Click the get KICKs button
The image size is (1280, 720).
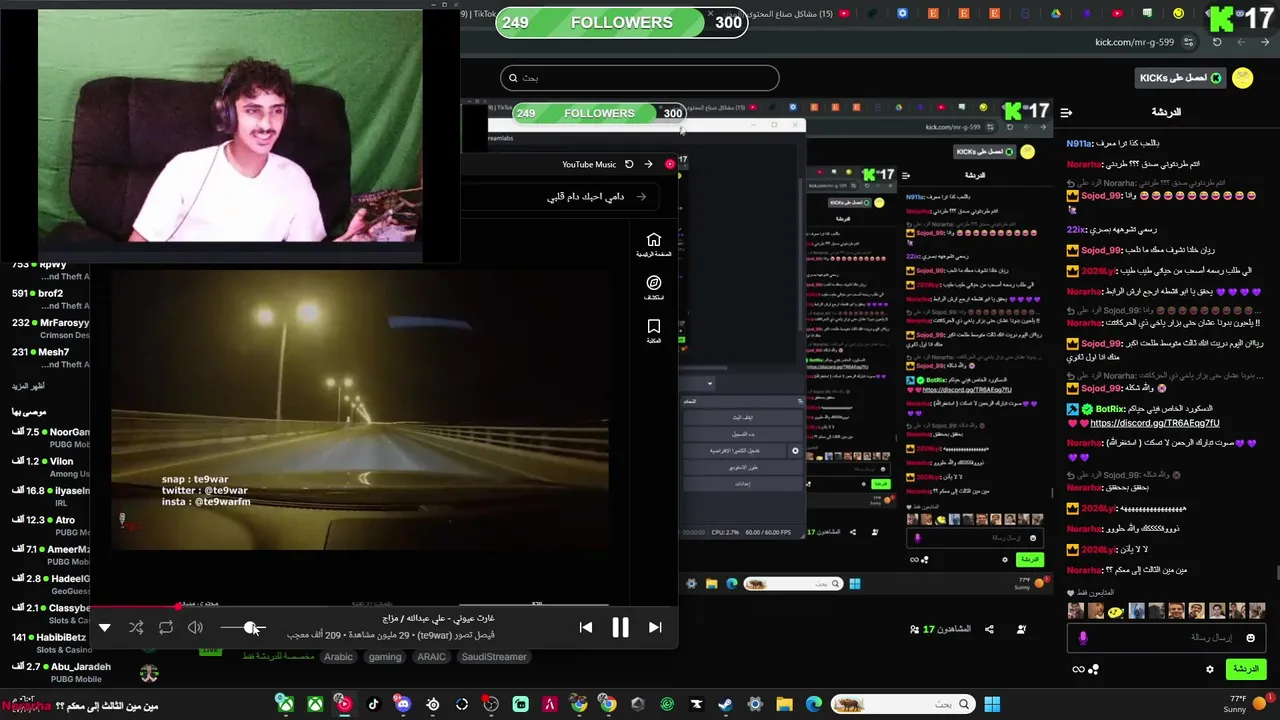tap(1181, 78)
